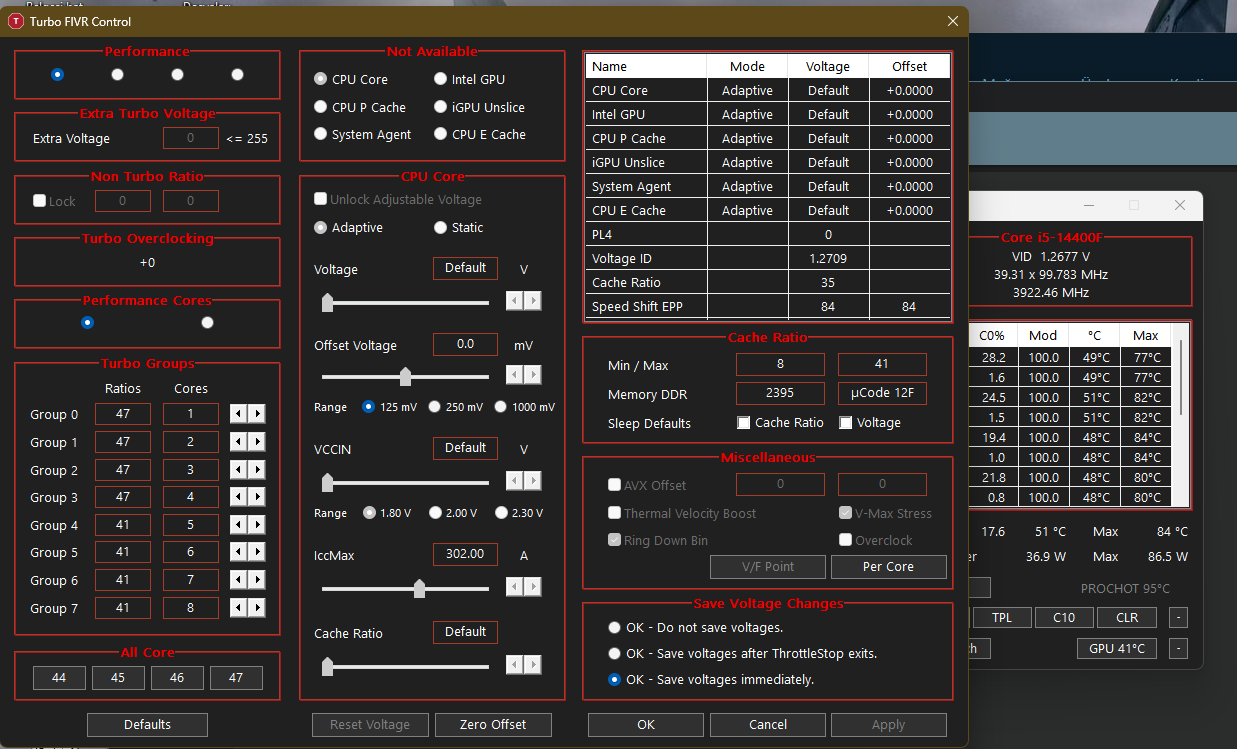Click the Voltage ID row in table

pyautogui.click(x=767, y=258)
